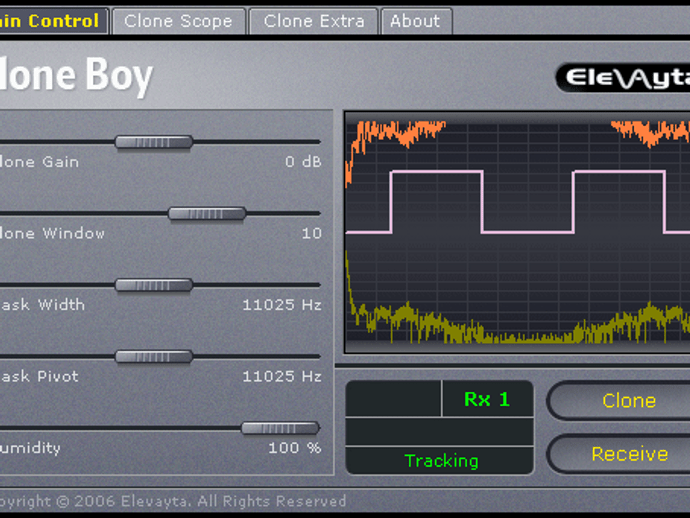Click the copyright Elevayta notice
Viewport: 690px width, 518px height.
click(x=172, y=501)
